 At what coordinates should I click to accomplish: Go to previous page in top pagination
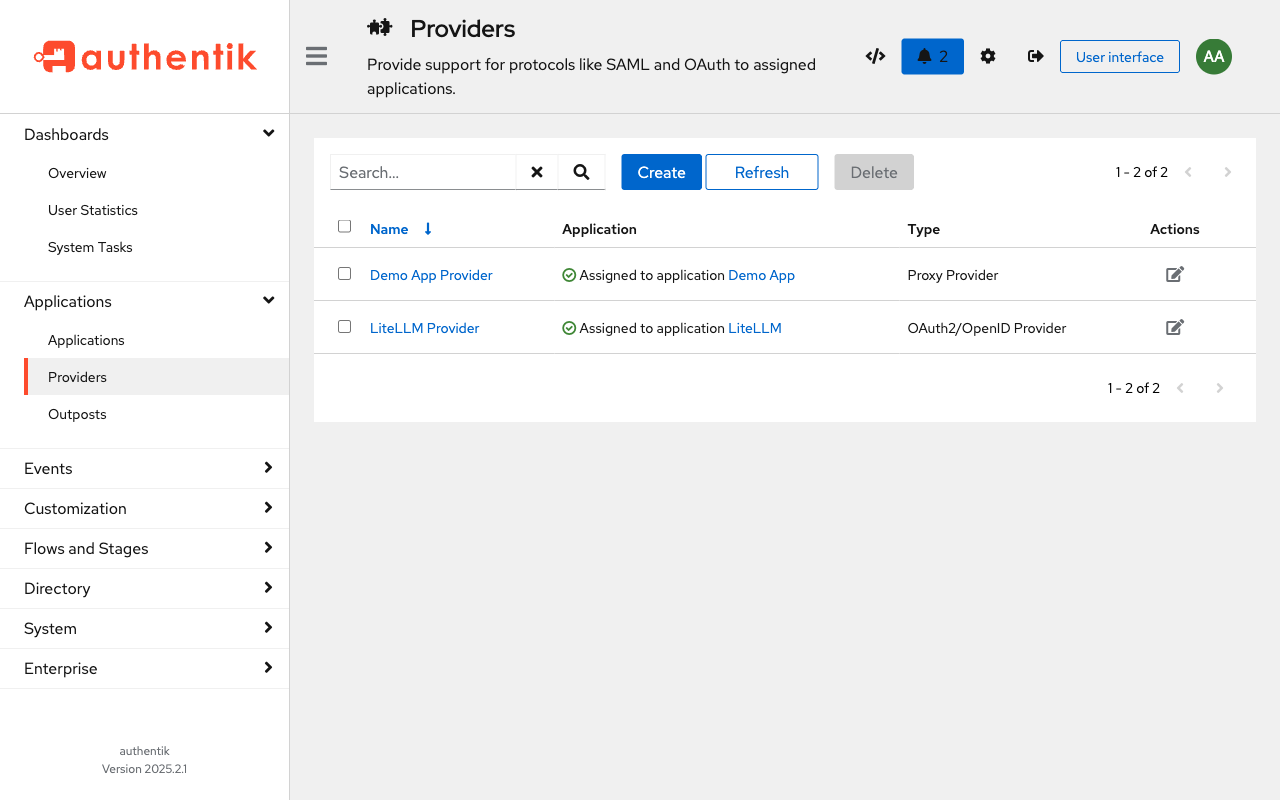coord(1188,172)
